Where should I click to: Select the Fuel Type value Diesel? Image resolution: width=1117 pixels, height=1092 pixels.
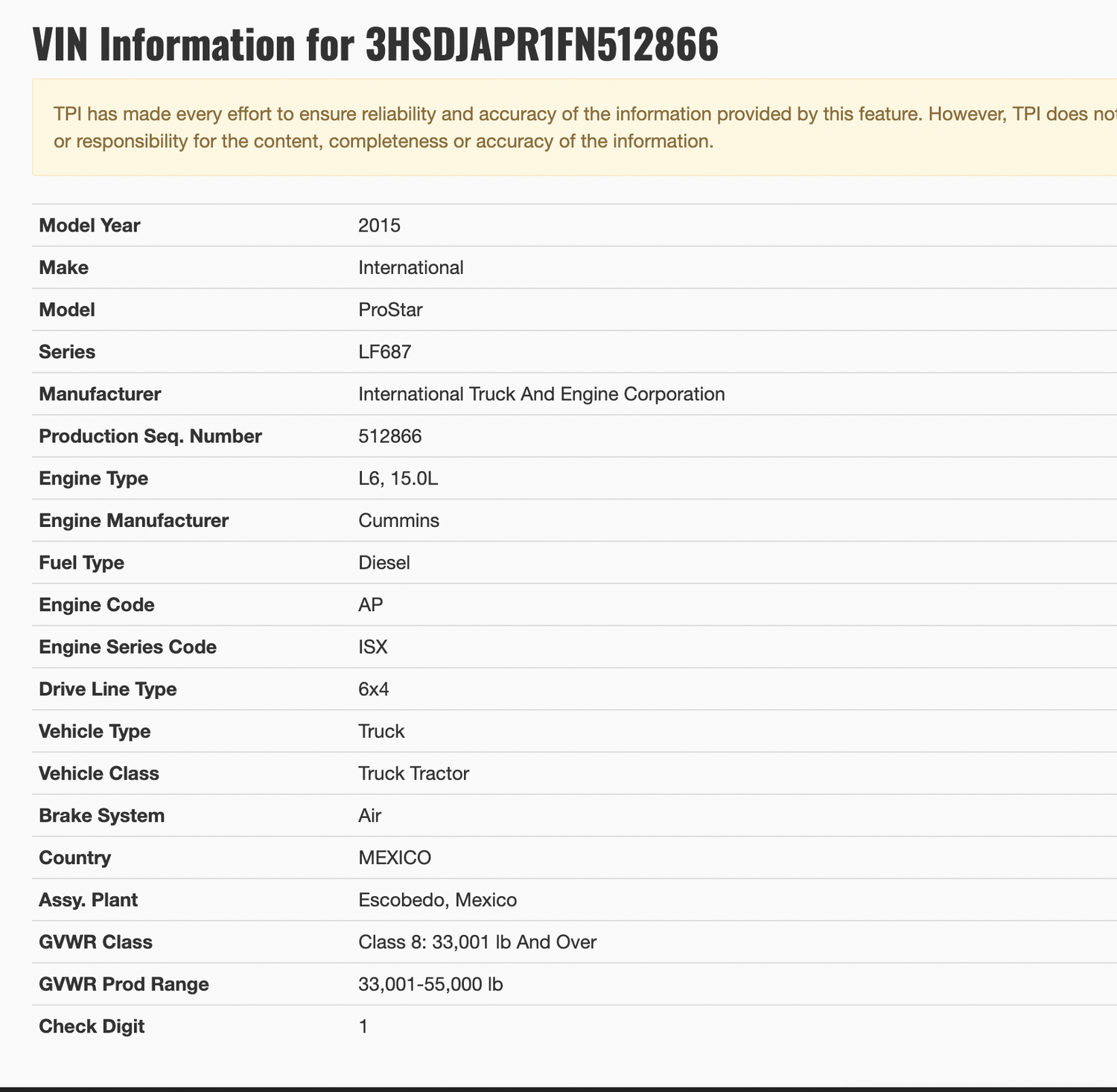[384, 563]
